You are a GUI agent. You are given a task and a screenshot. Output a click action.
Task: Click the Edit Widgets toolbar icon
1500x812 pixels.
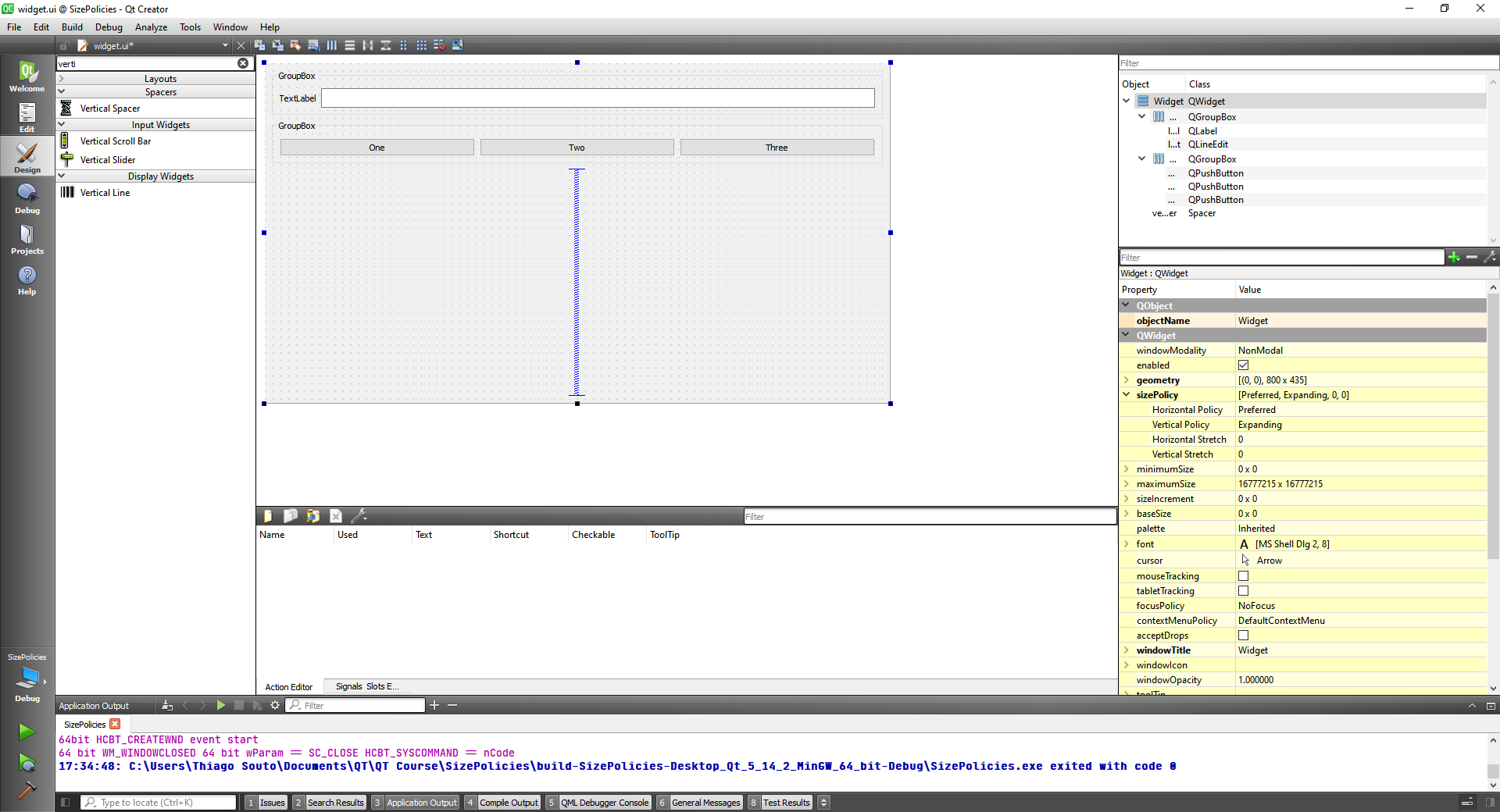coord(260,45)
